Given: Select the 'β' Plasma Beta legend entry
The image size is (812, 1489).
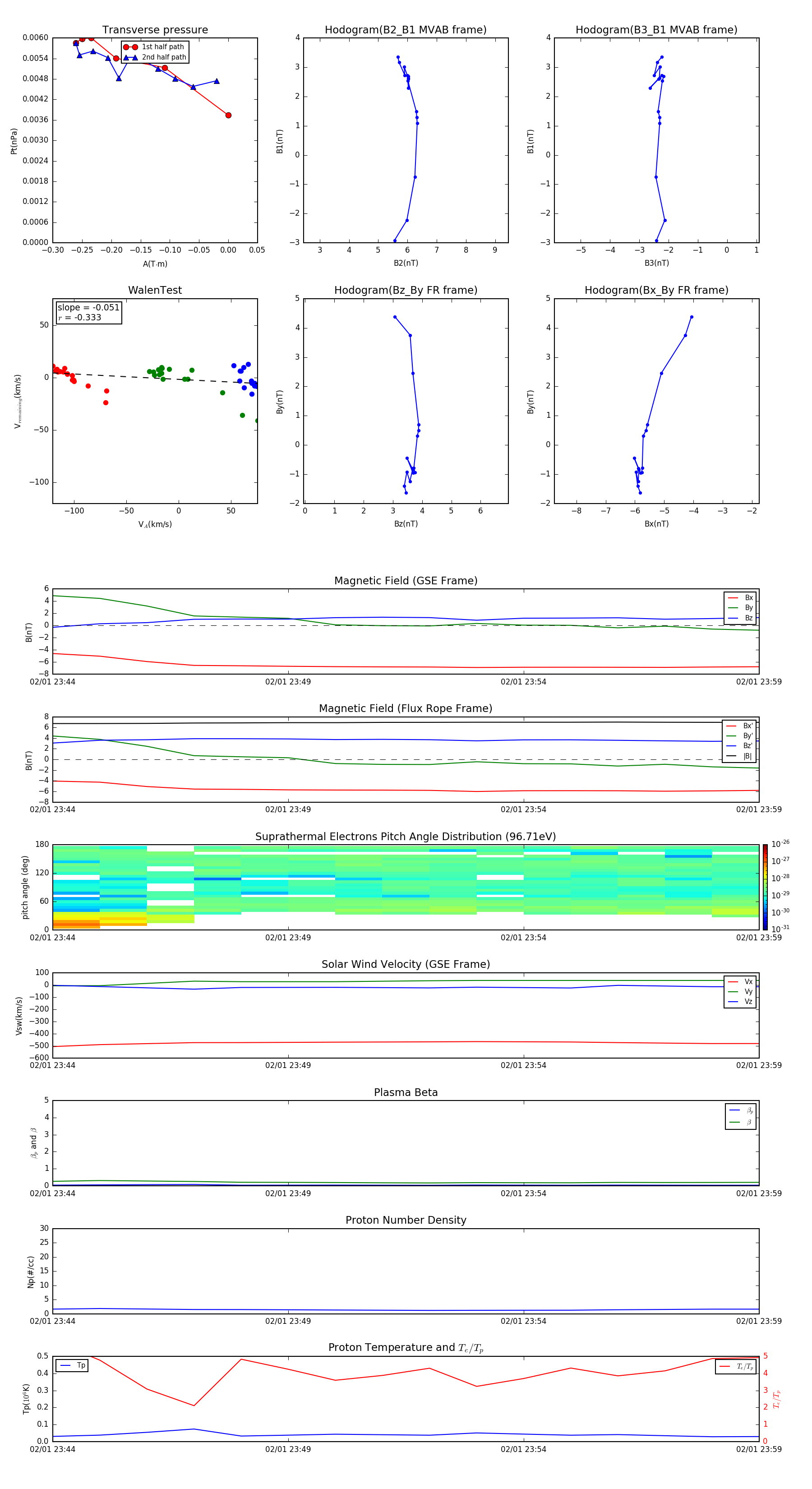Looking at the screenshot, I should [741, 1122].
